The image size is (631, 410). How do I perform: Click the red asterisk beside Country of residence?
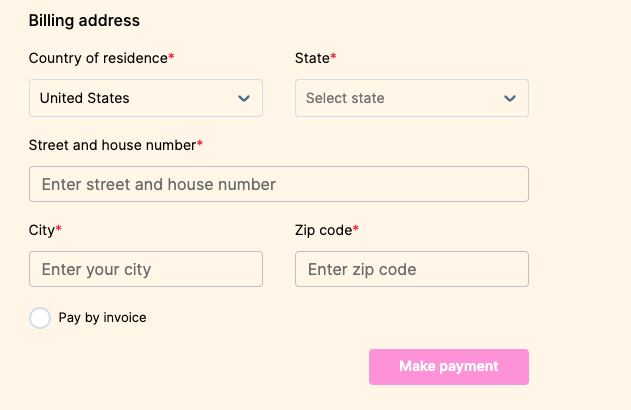pyautogui.click(x=171, y=57)
